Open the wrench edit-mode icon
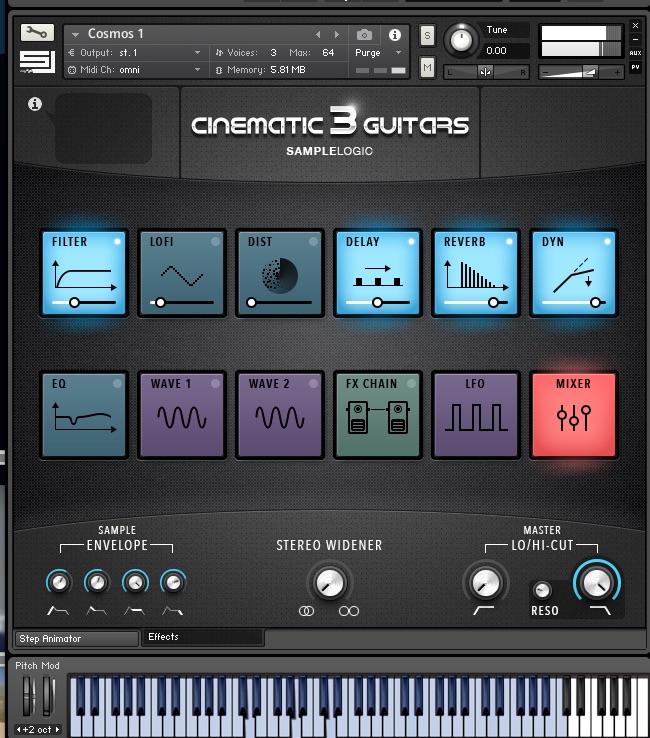 coord(37,32)
